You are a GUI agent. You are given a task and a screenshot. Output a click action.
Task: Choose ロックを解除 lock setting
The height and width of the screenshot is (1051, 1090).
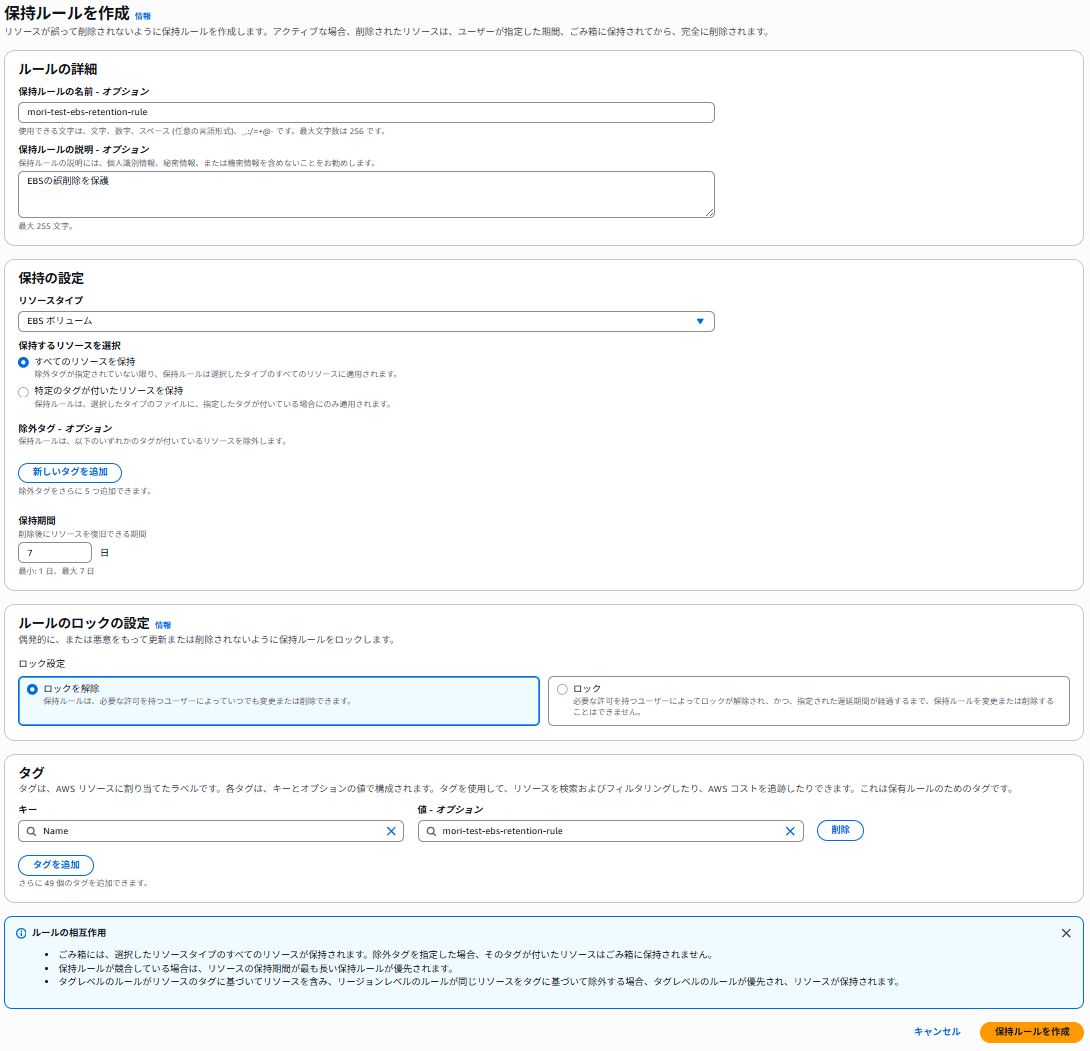(x=33, y=689)
